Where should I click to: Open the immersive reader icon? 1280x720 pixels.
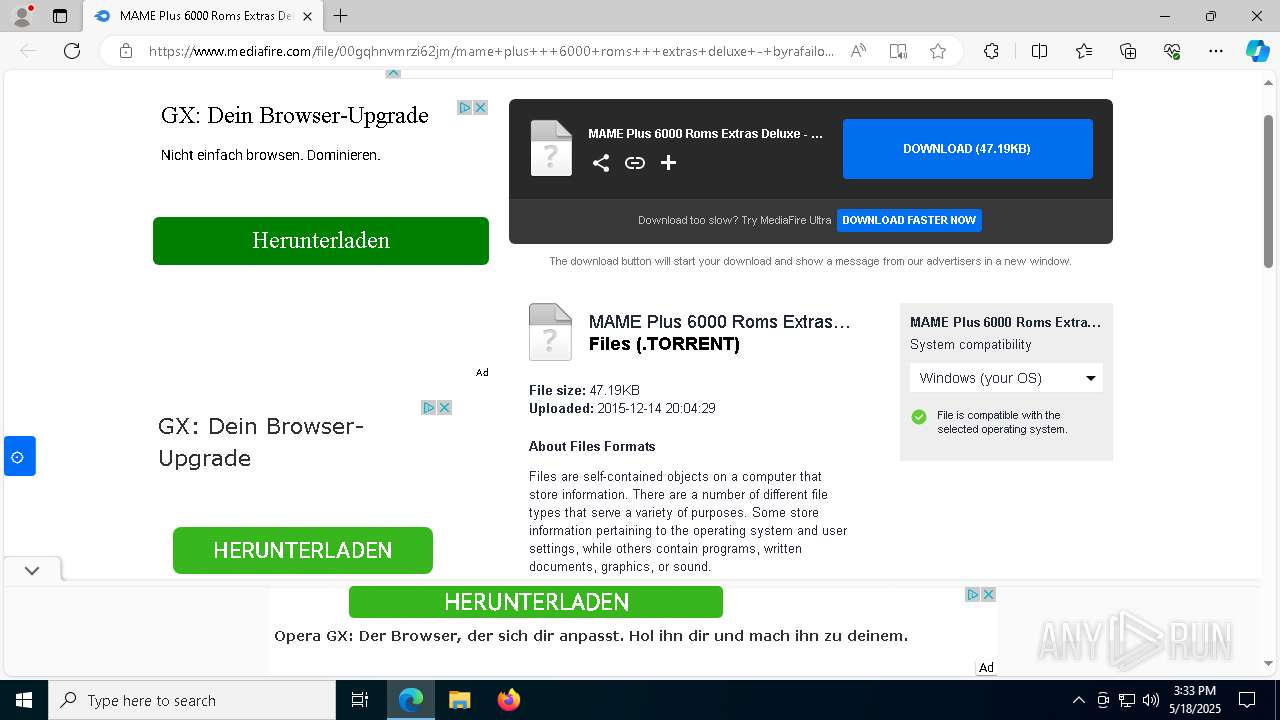pyautogui.click(x=898, y=51)
